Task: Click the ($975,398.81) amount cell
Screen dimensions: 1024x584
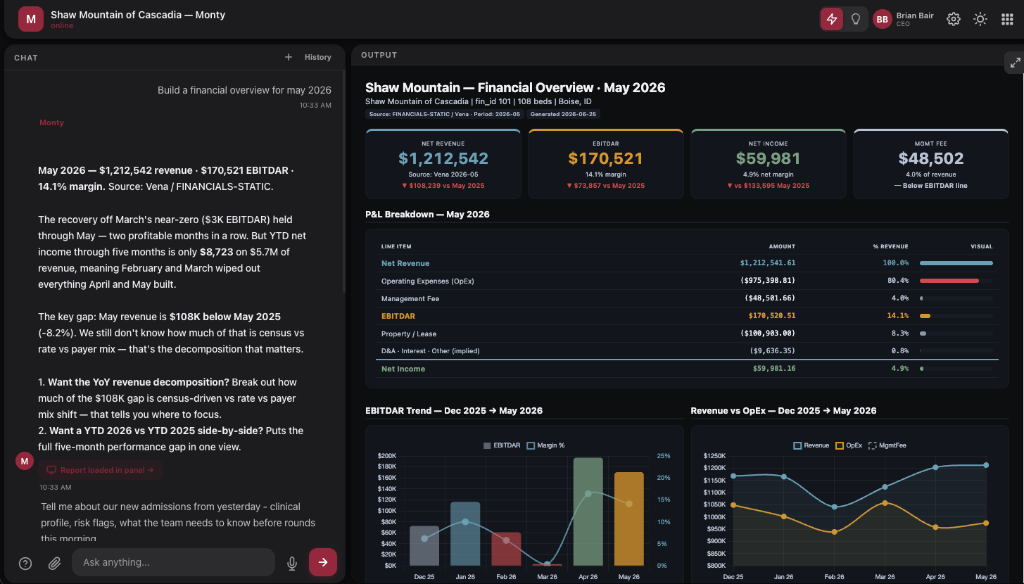Action: click(x=767, y=280)
